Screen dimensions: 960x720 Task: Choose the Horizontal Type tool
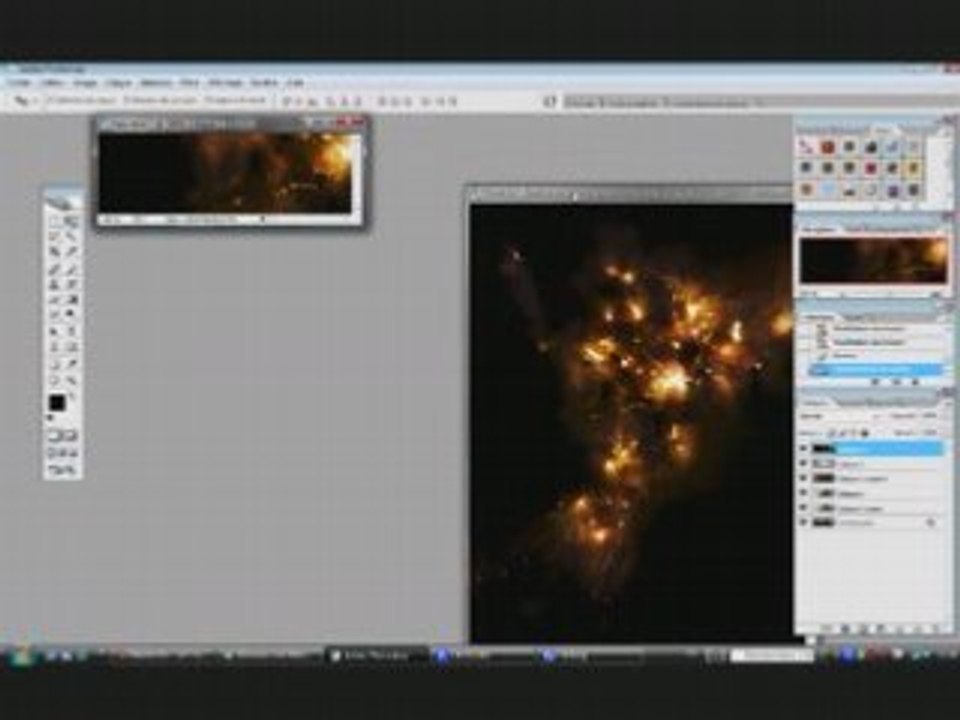(71, 330)
